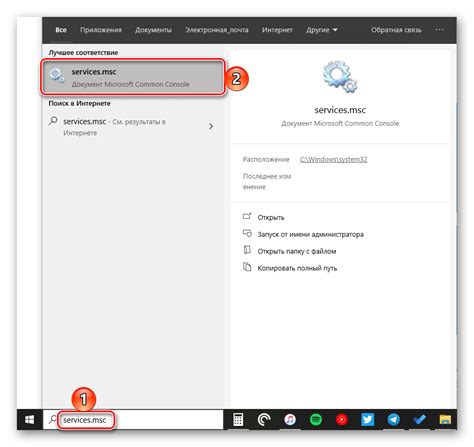Open the three-dots more options menu

pos(439,30)
